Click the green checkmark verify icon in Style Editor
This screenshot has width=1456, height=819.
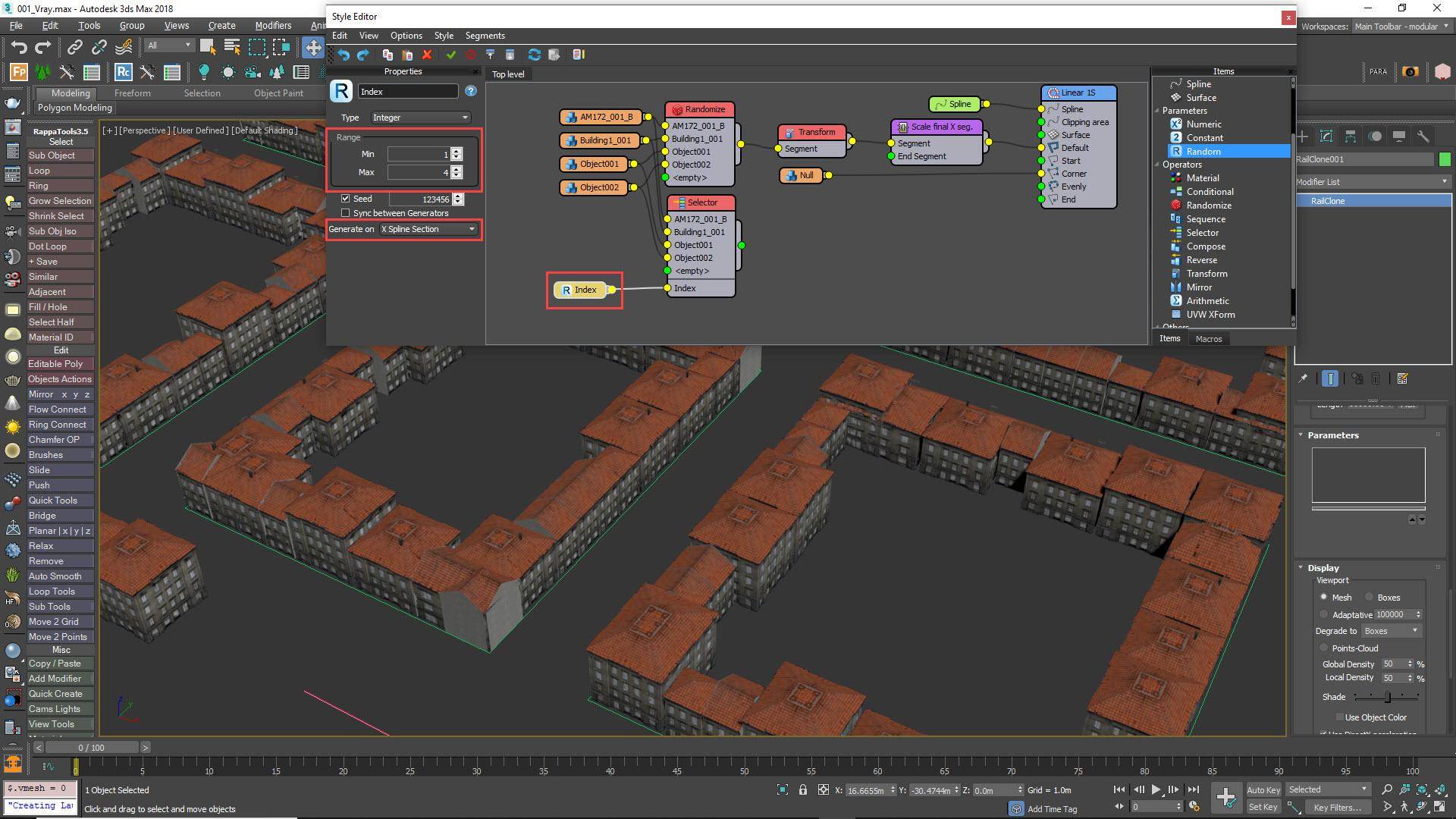point(451,55)
